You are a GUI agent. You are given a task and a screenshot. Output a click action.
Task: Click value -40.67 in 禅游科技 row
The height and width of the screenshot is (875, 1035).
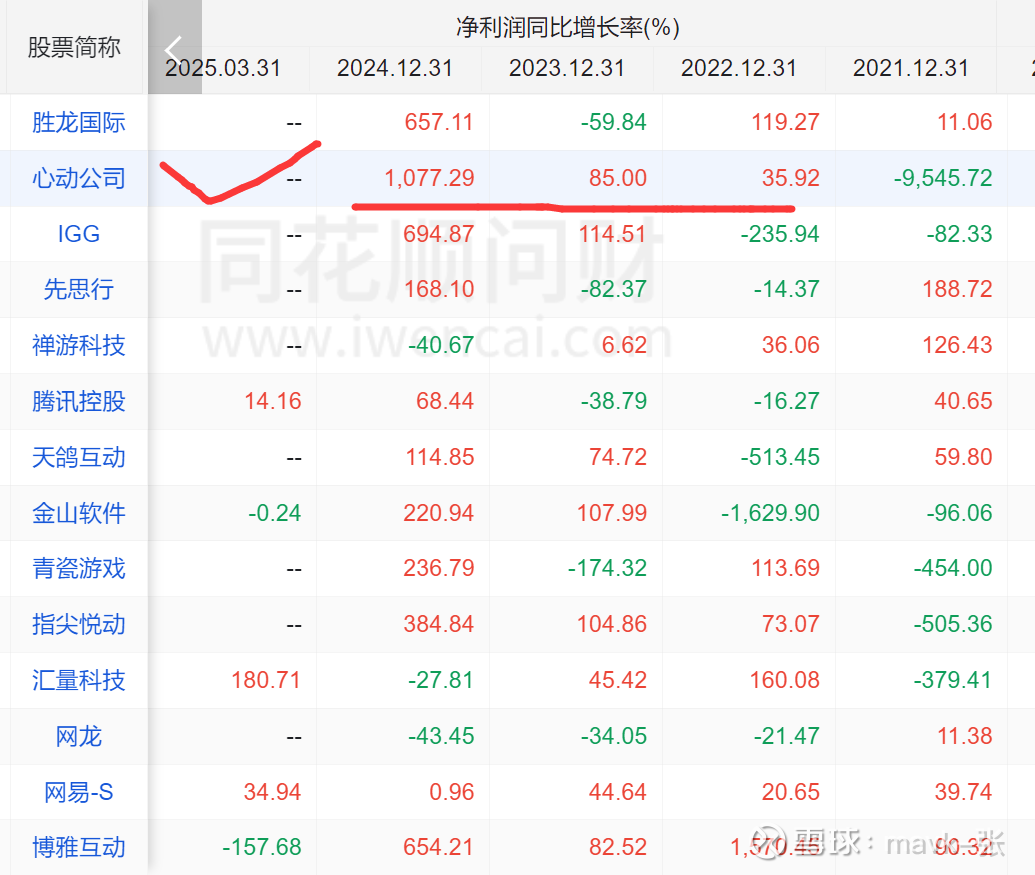point(441,345)
